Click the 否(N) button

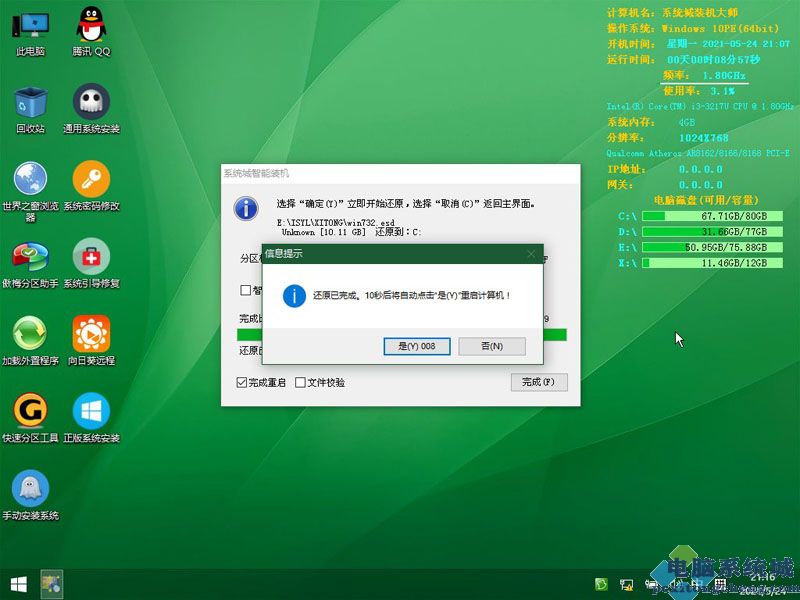490,346
